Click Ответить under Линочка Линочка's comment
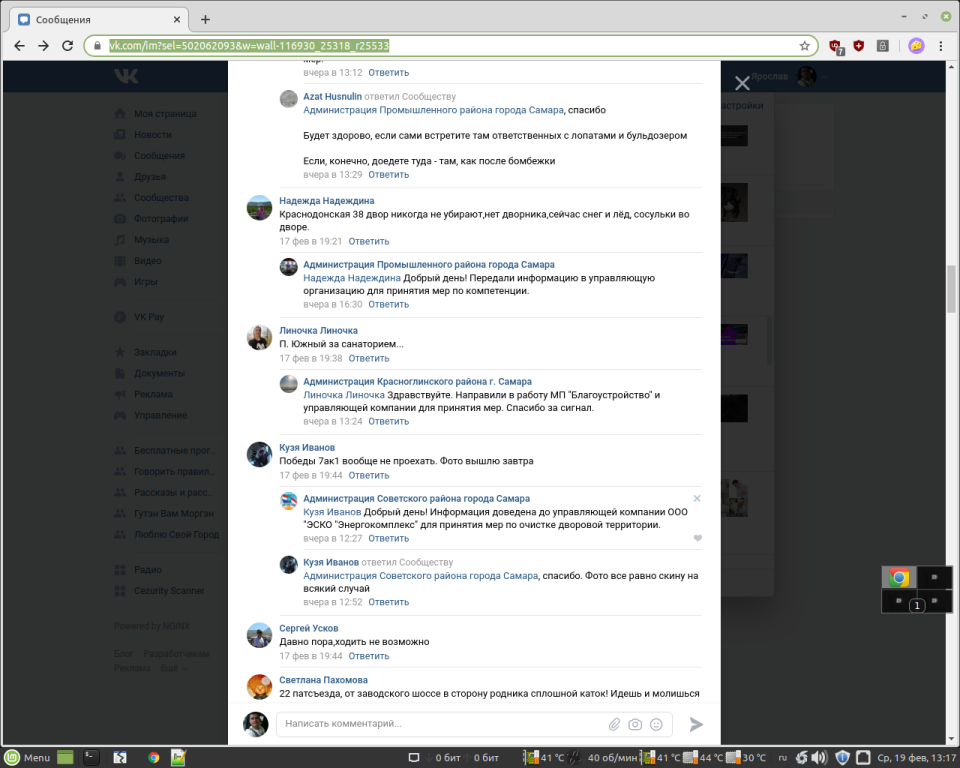960x768 pixels. point(369,358)
